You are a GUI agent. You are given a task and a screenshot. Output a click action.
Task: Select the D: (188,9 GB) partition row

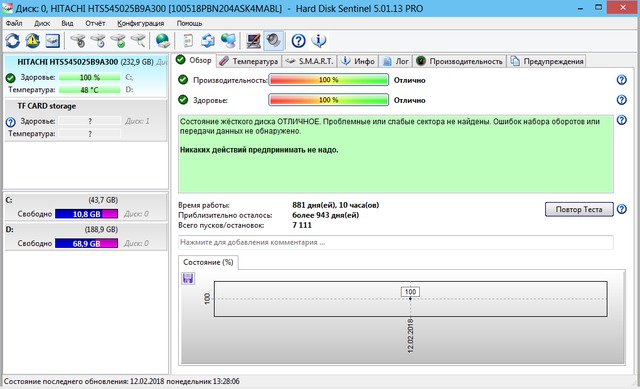(x=85, y=236)
